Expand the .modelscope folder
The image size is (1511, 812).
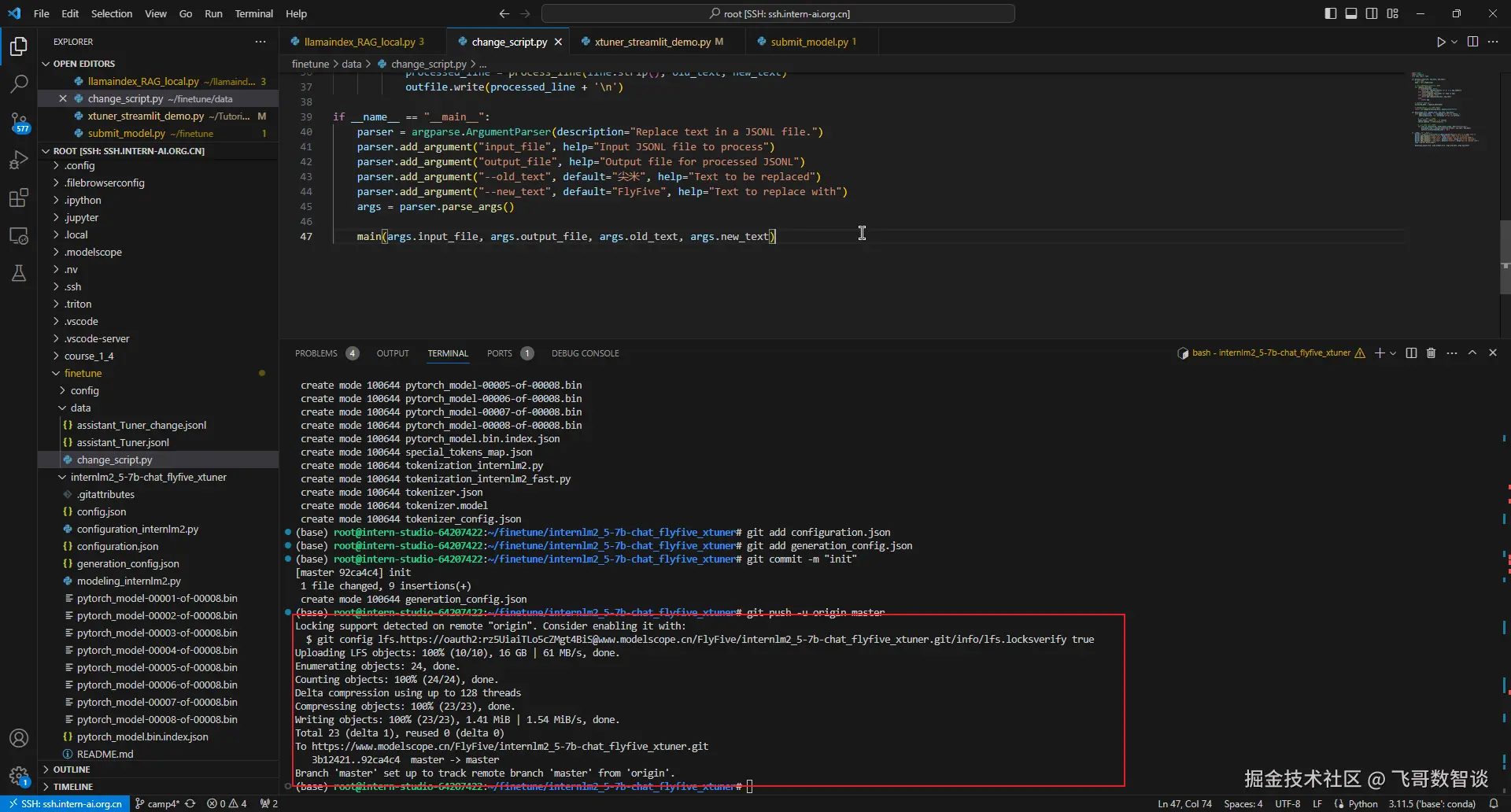click(x=93, y=253)
